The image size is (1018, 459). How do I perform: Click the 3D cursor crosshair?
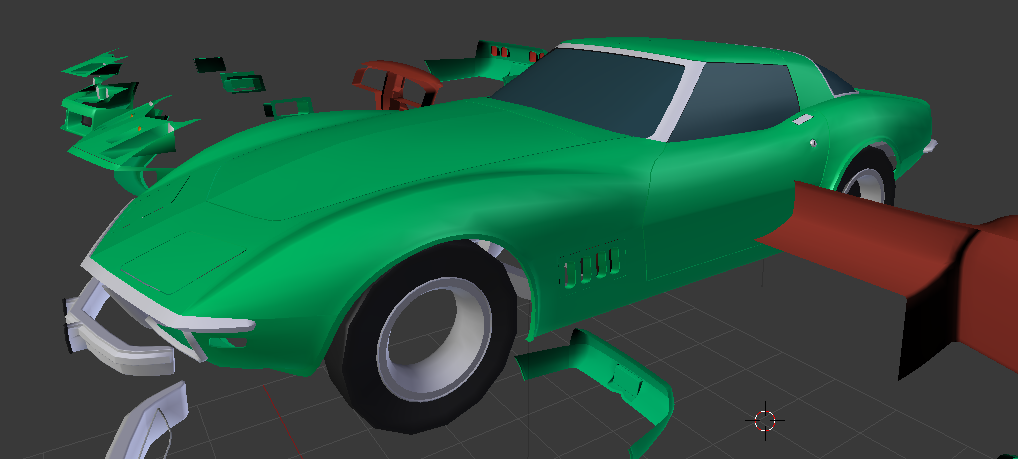765,421
